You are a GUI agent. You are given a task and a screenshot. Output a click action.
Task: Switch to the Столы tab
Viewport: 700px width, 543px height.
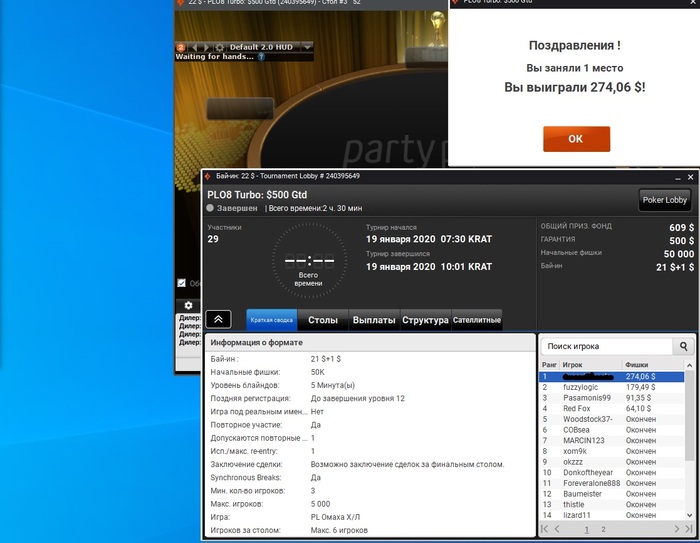click(x=323, y=320)
